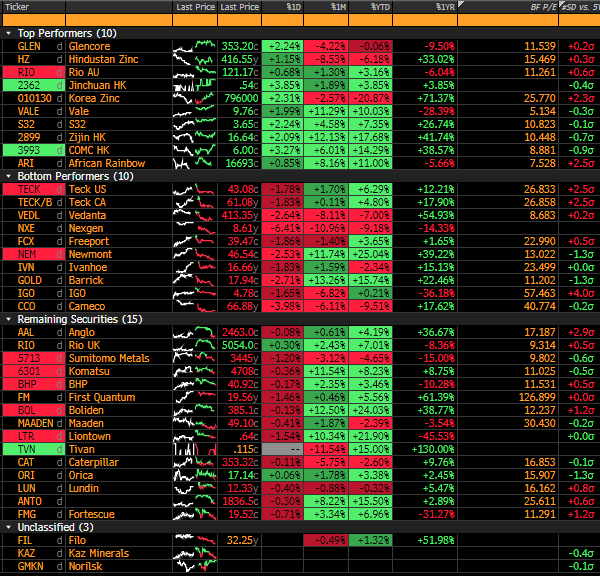Collapse the Top Performers group
Viewport: 600px width, 576px height.
(9, 33)
